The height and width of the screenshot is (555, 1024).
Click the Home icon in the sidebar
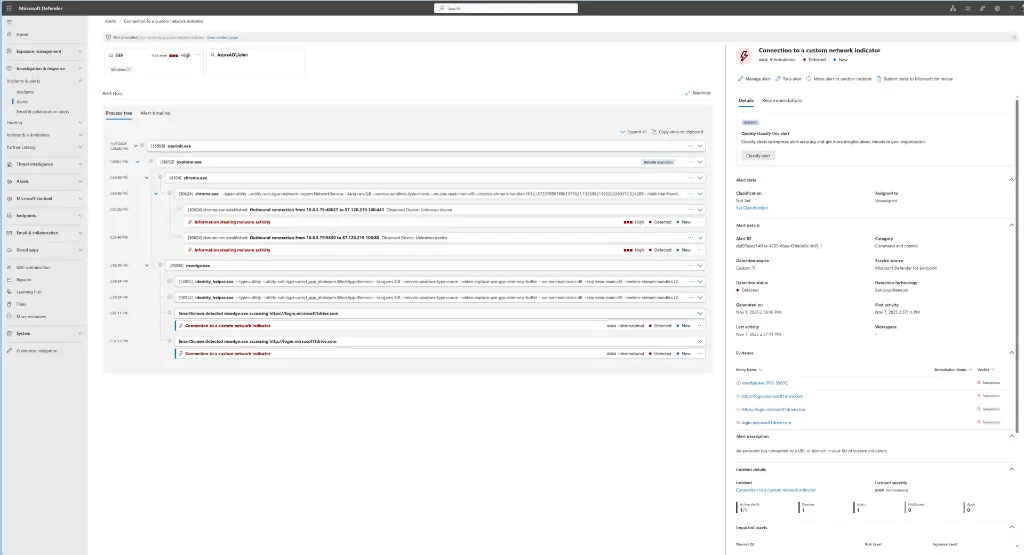coord(9,34)
